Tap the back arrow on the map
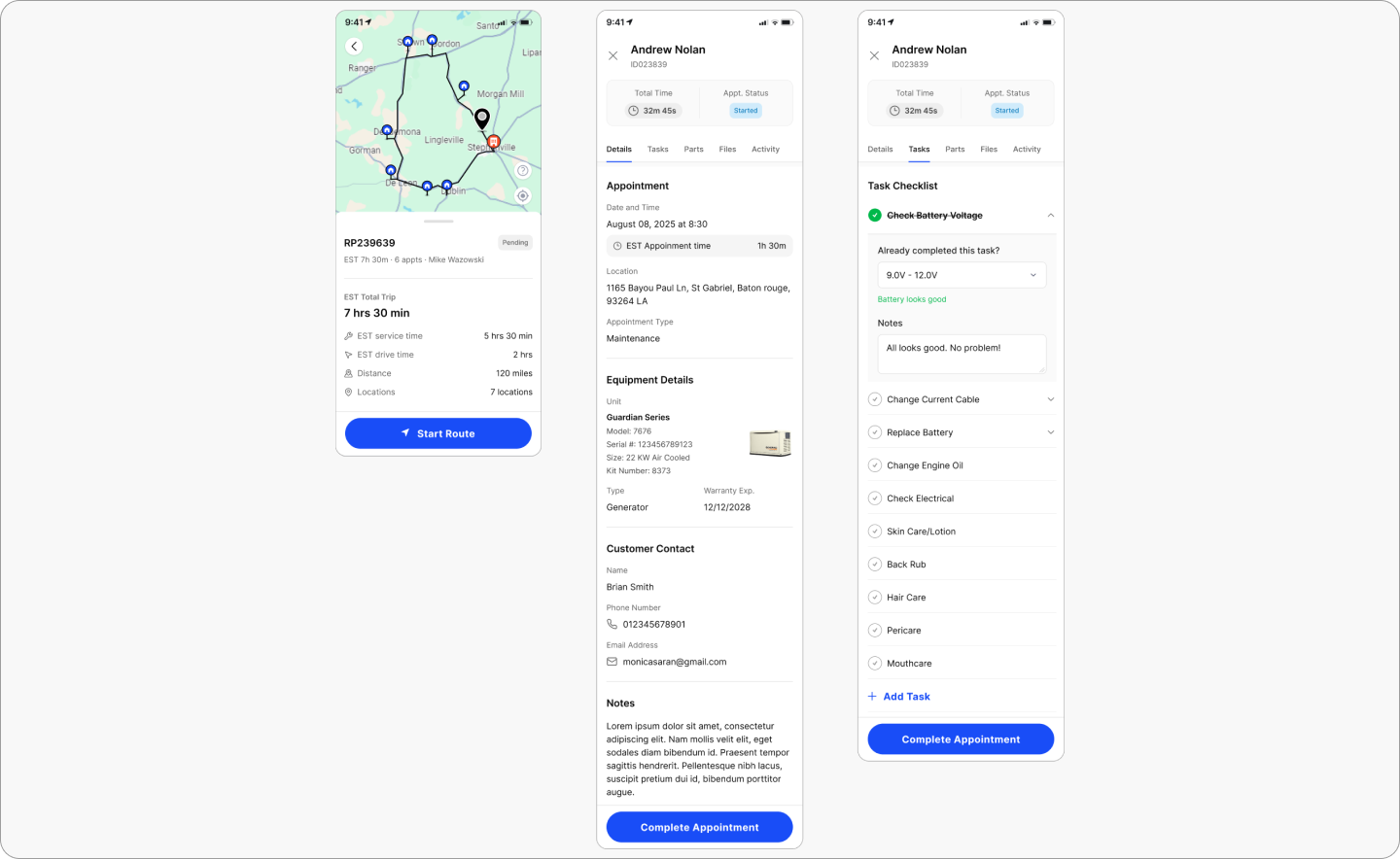 click(x=354, y=47)
